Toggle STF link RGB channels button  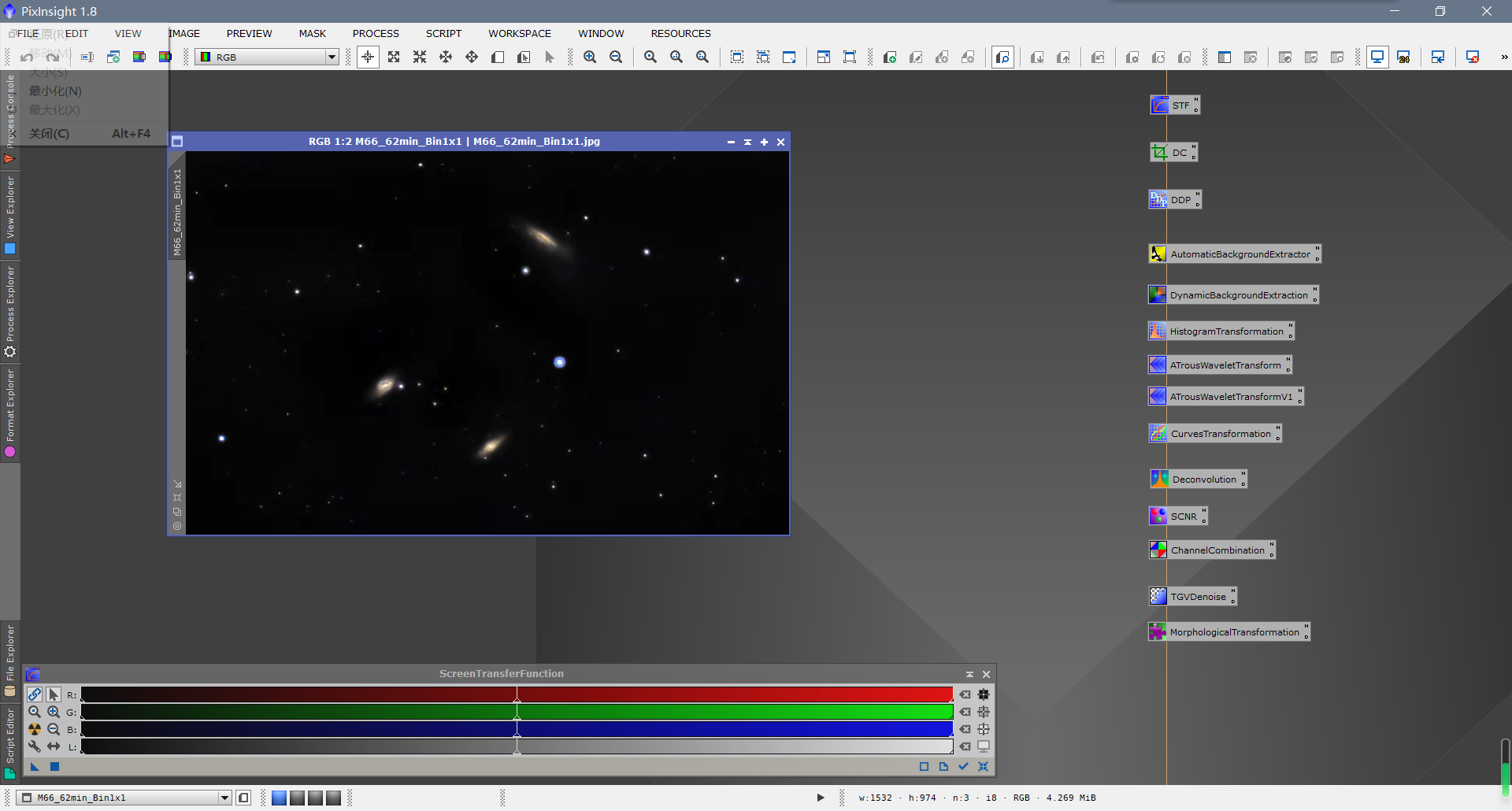[35, 694]
